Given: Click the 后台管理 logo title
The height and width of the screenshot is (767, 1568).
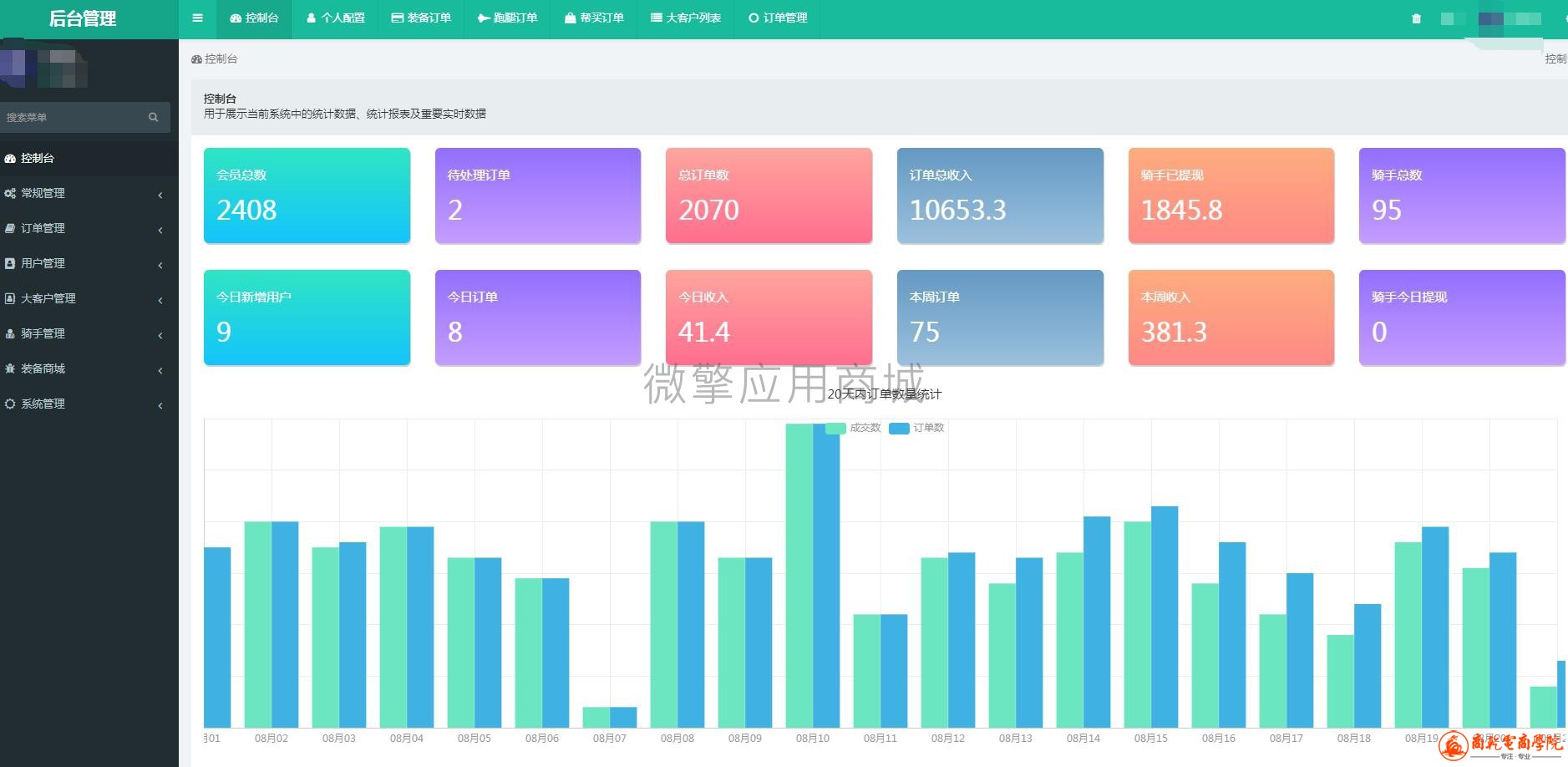Looking at the screenshot, I should (x=83, y=18).
